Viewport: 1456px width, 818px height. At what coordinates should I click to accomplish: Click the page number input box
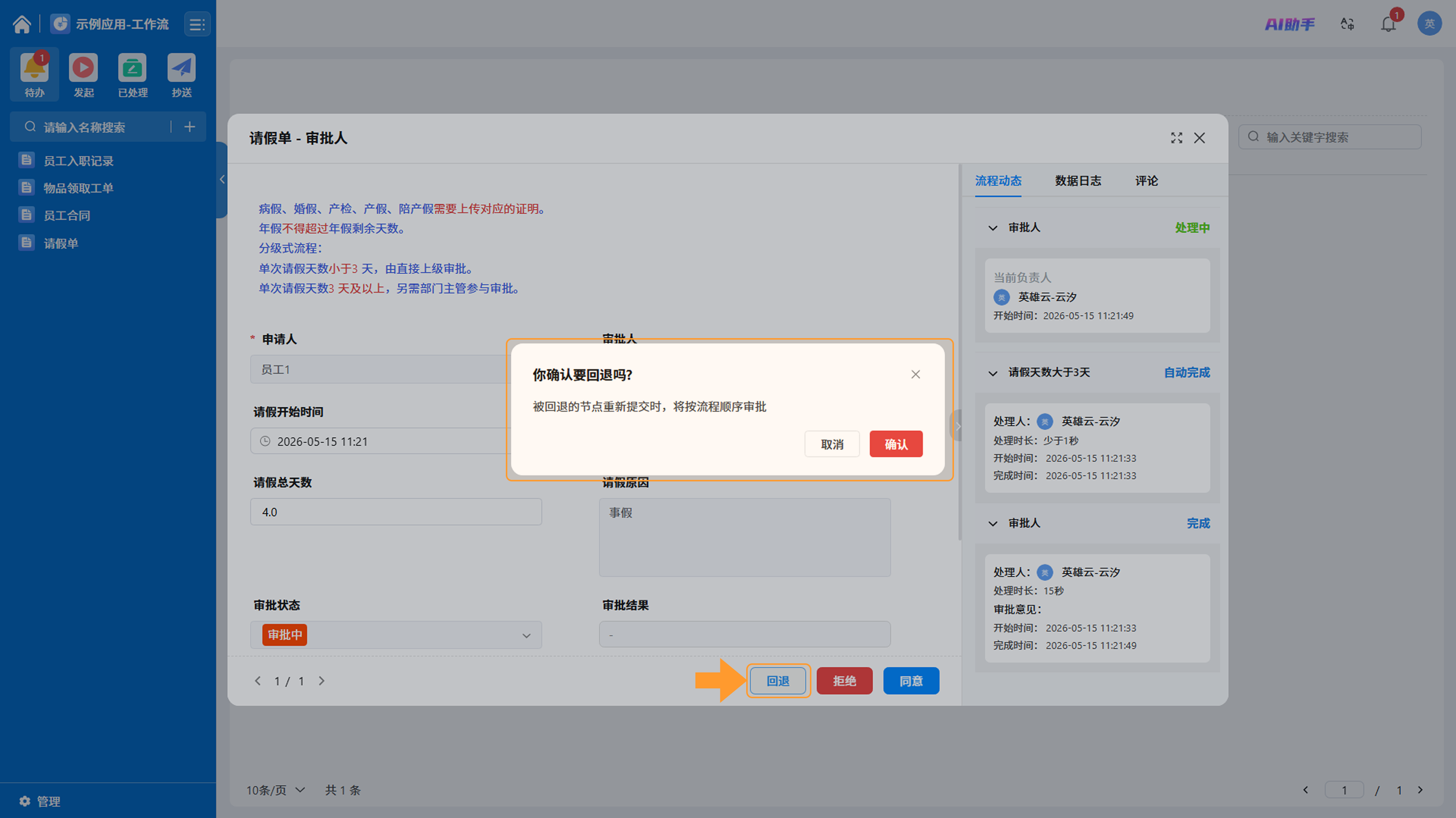point(1344,790)
